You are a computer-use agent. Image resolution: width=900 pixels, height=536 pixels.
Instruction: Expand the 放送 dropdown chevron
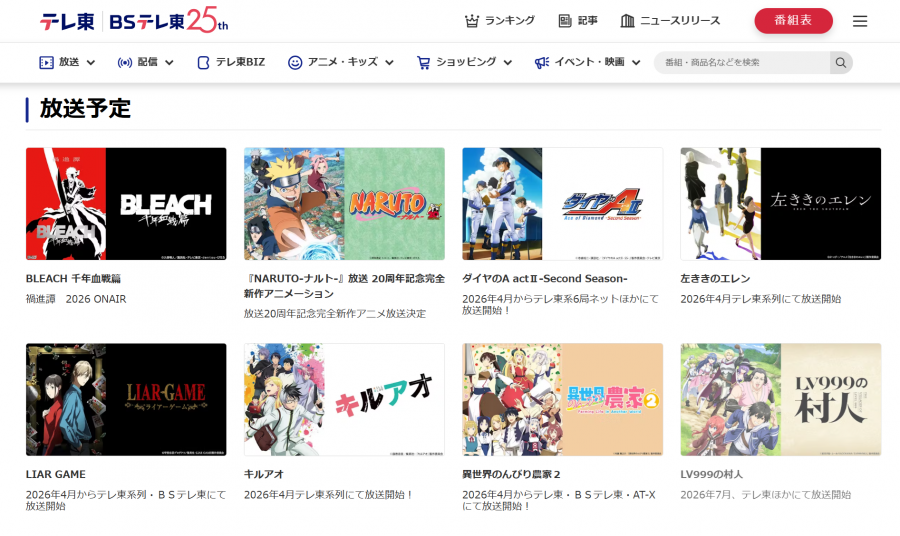coord(91,63)
